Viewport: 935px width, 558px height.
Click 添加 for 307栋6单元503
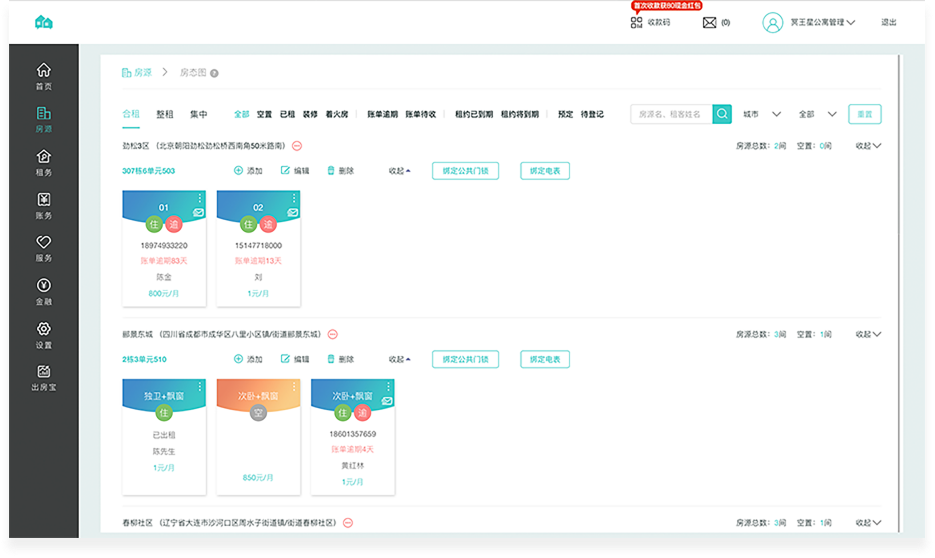pyautogui.click(x=248, y=170)
